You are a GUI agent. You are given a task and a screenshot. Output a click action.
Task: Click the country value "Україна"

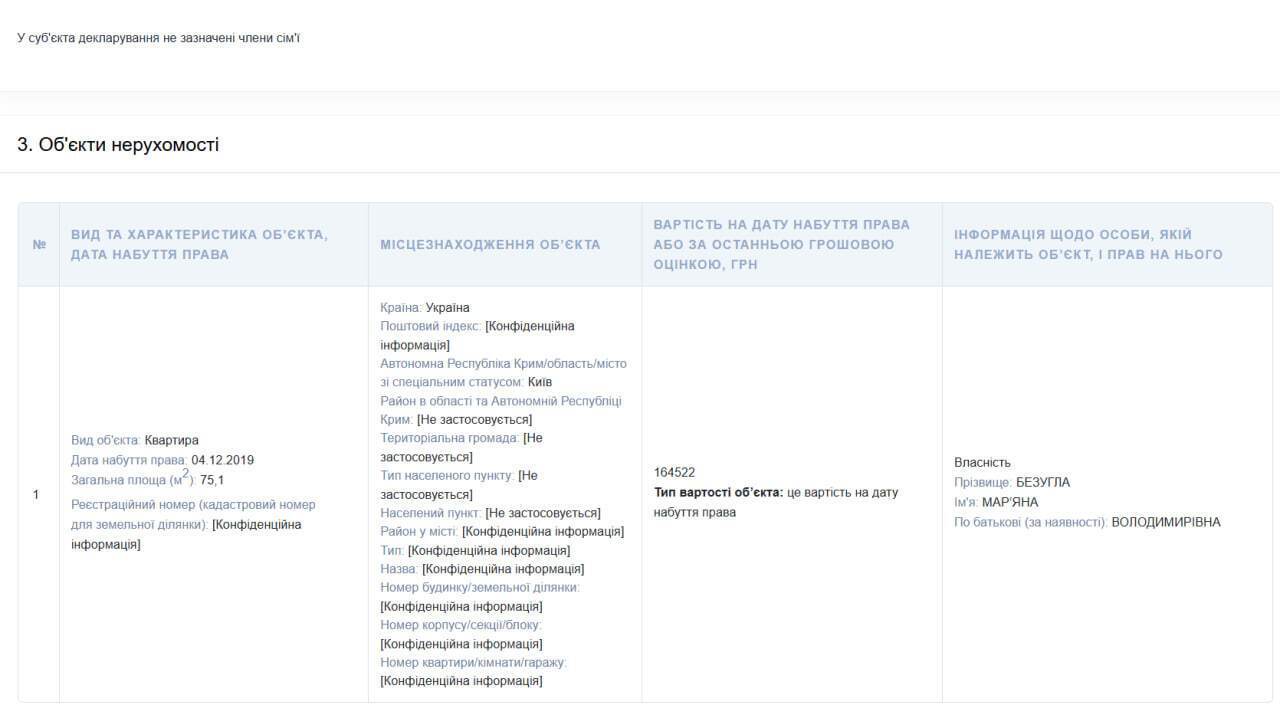[x=447, y=307]
